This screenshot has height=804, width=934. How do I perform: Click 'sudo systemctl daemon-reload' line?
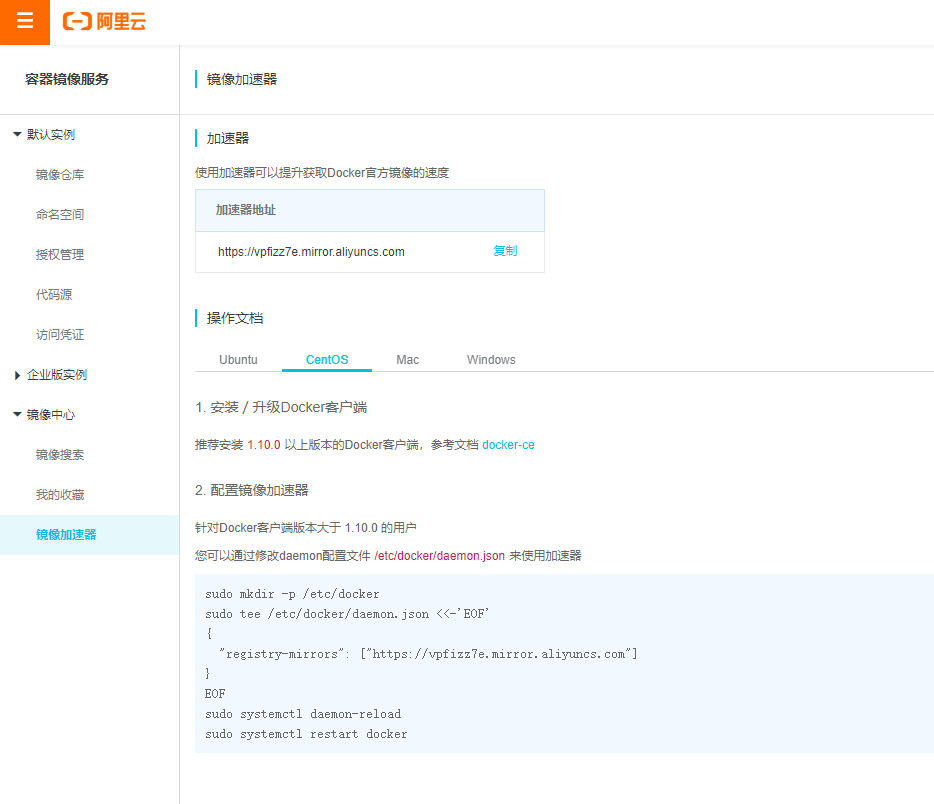[x=303, y=713]
